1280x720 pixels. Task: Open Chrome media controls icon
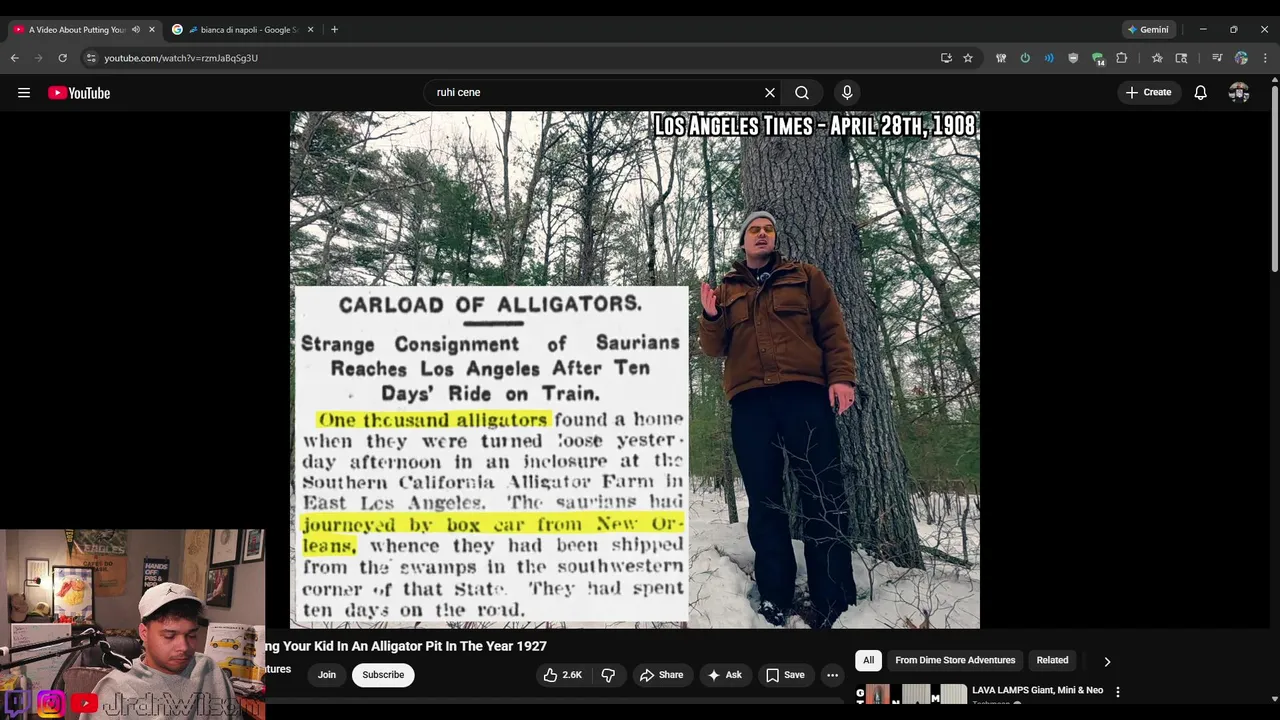[x=1217, y=58]
